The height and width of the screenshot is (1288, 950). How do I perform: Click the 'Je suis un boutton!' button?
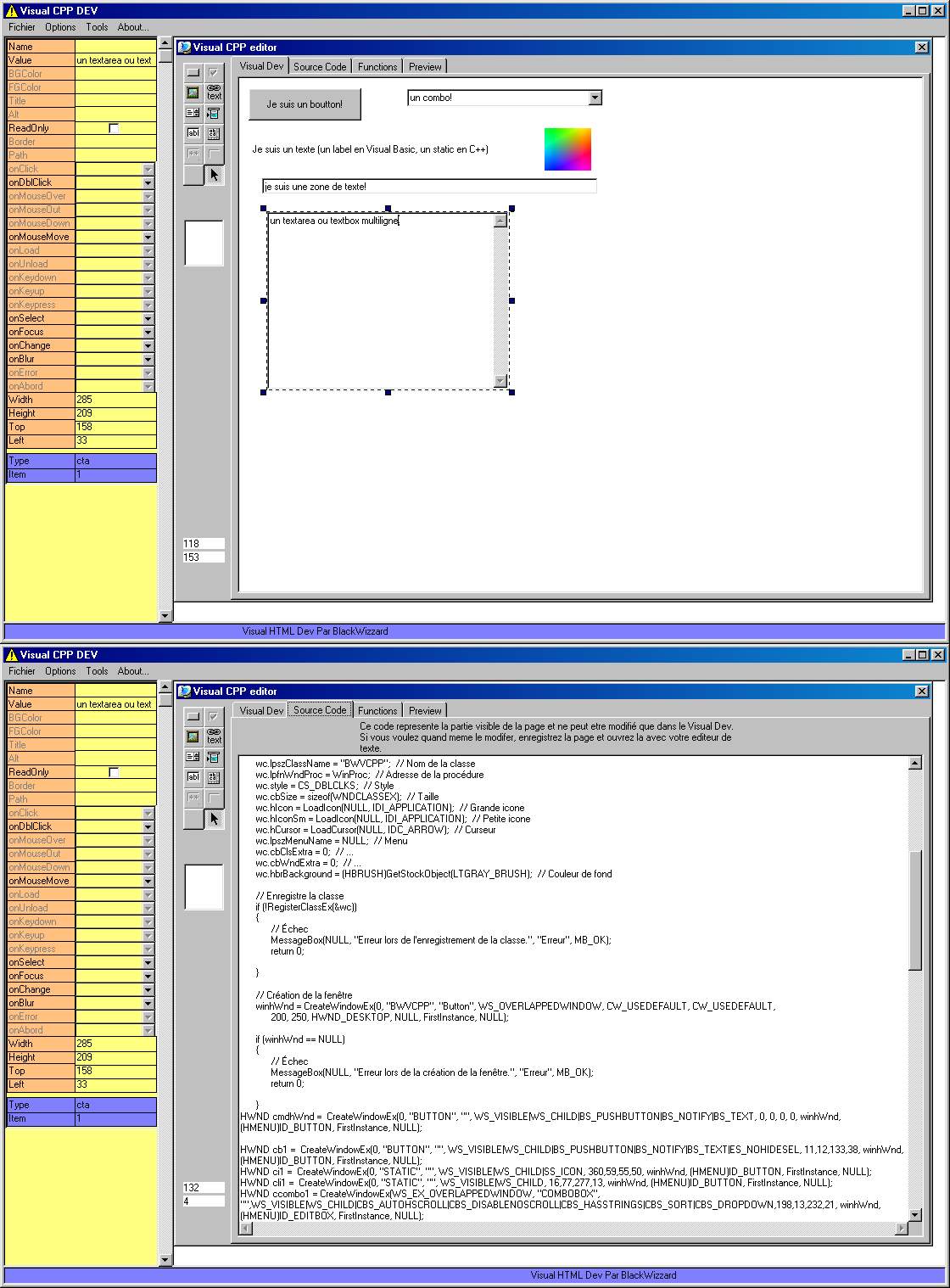pyautogui.click(x=305, y=104)
